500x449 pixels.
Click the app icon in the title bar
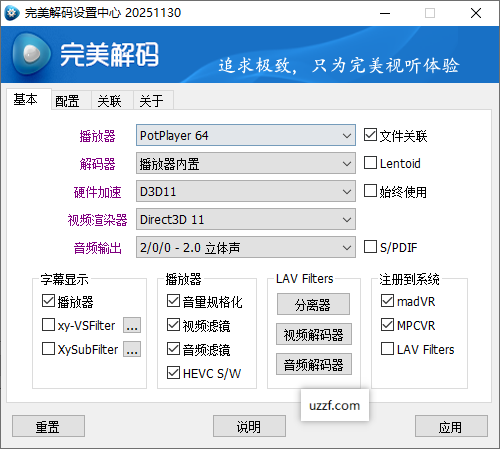[x=12, y=13]
